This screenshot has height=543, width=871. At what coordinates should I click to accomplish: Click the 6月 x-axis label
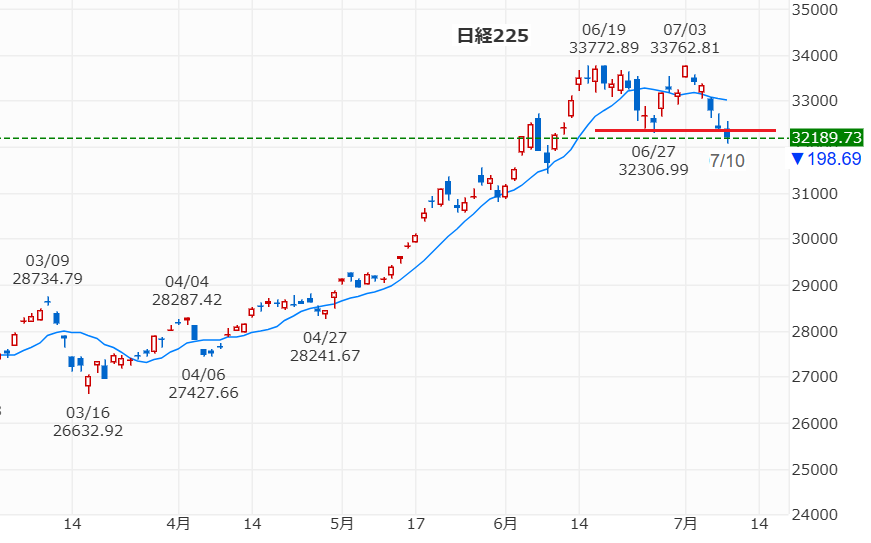pos(505,524)
